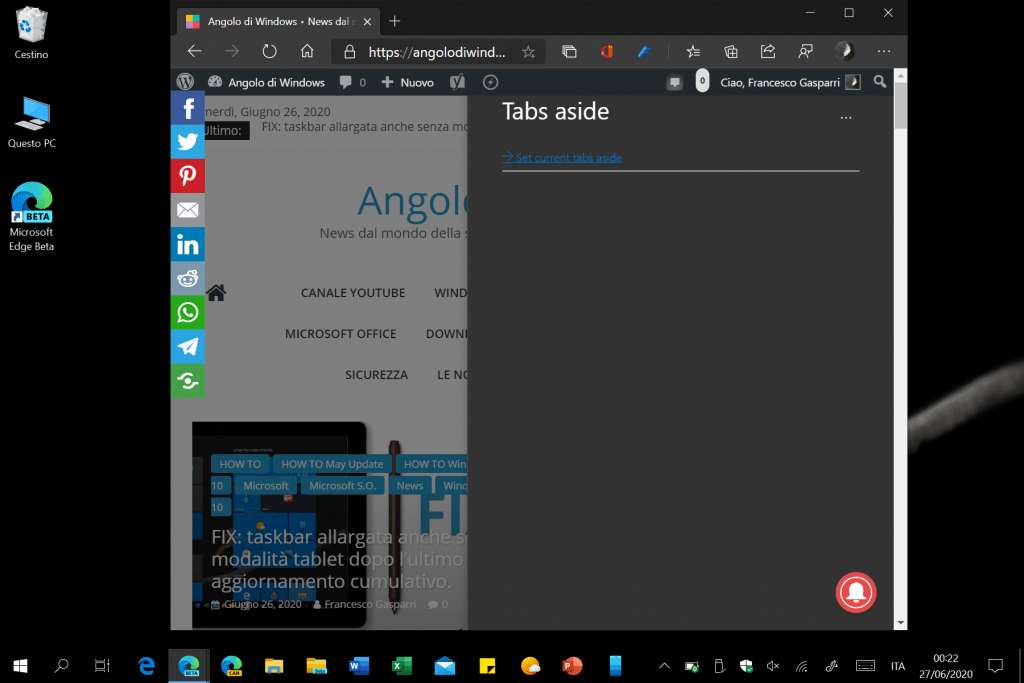Click Set current tabs aside link
The image size is (1024, 683).
pos(562,158)
